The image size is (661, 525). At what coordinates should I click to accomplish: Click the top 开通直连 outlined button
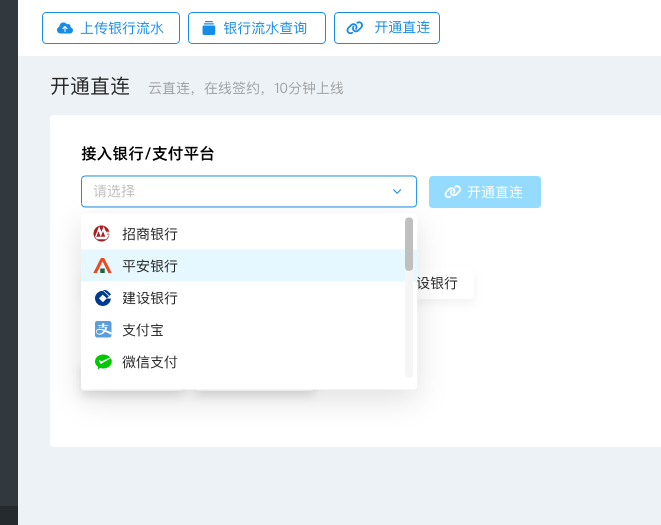pos(387,28)
